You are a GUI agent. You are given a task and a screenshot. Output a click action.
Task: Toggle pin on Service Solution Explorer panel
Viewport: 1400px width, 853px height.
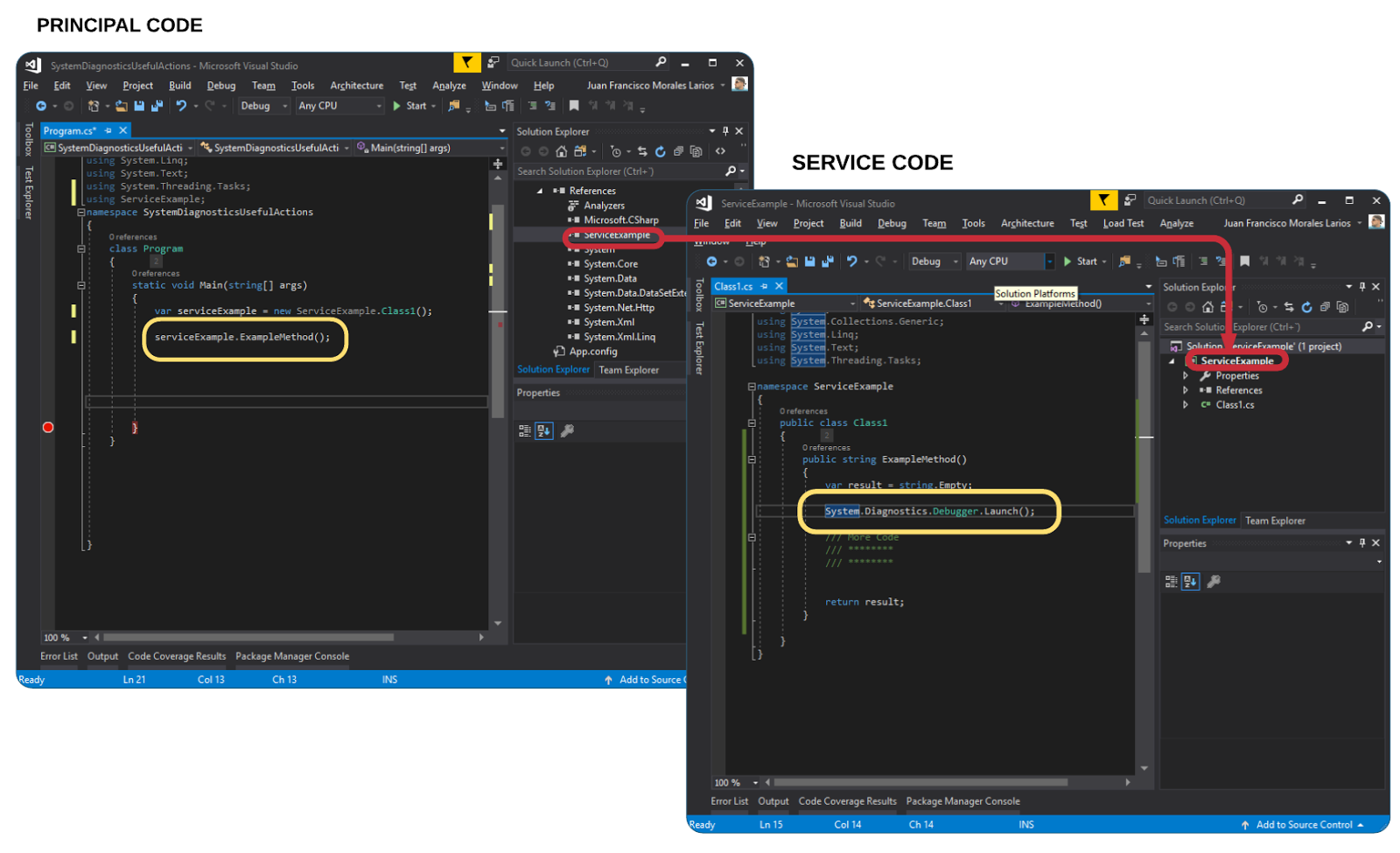coord(1362,287)
